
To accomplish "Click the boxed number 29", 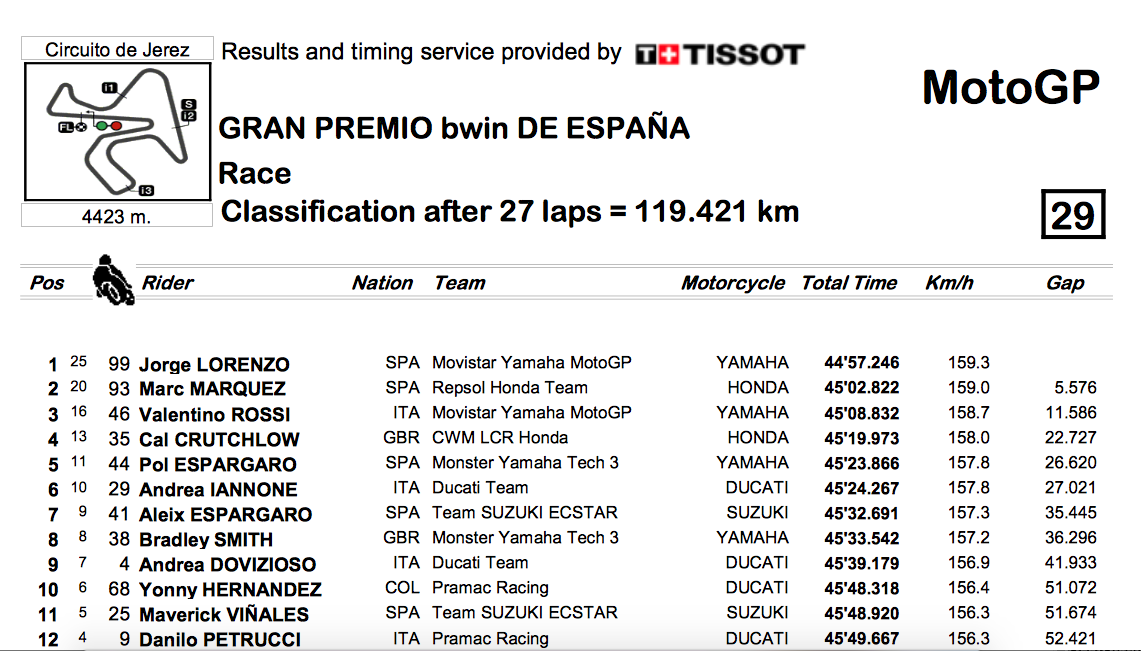I will [1073, 214].
